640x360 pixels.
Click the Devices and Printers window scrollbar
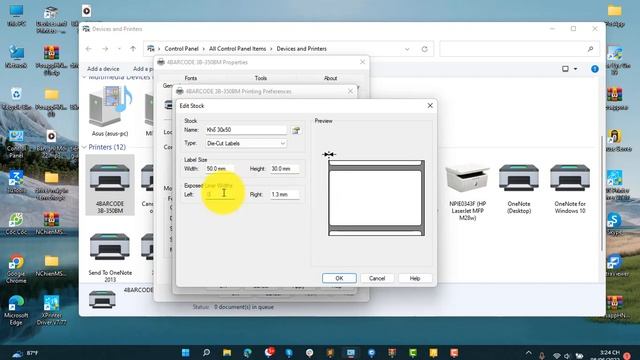point(602,193)
